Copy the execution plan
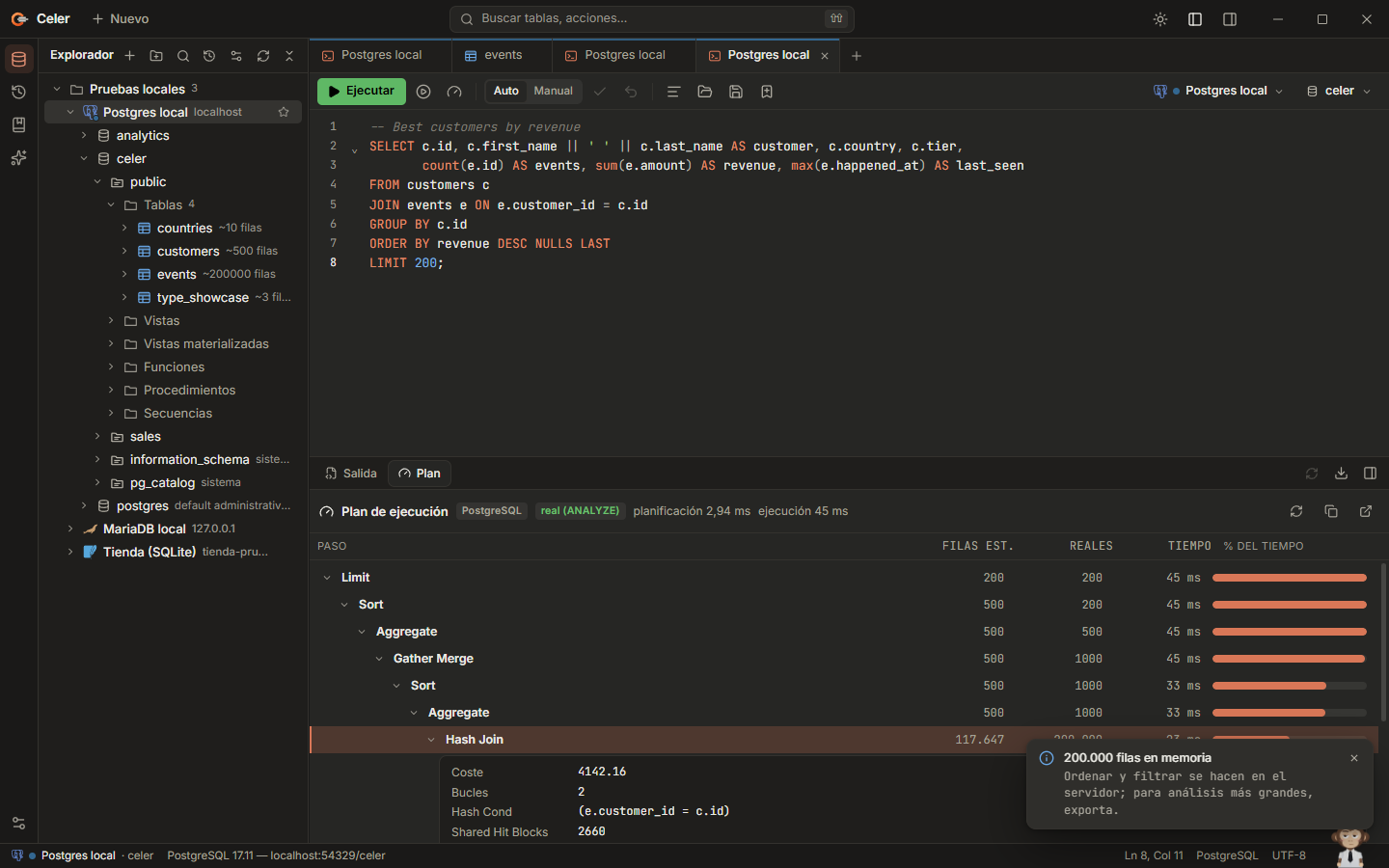Image resolution: width=1389 pixels, height=868 pixels. (1331, 511)
